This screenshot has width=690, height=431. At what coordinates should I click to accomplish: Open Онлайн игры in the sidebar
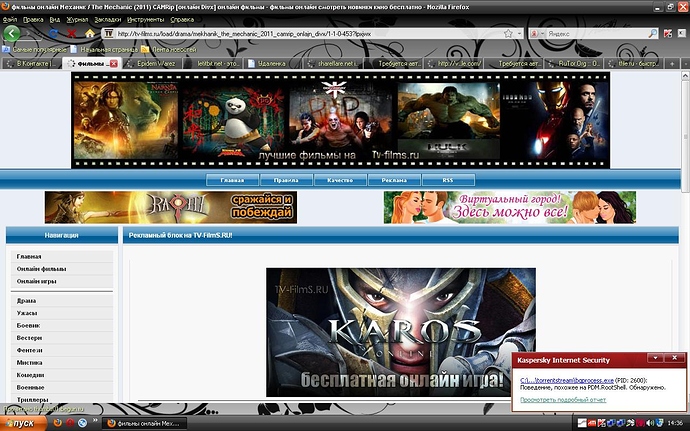[62, 281]
